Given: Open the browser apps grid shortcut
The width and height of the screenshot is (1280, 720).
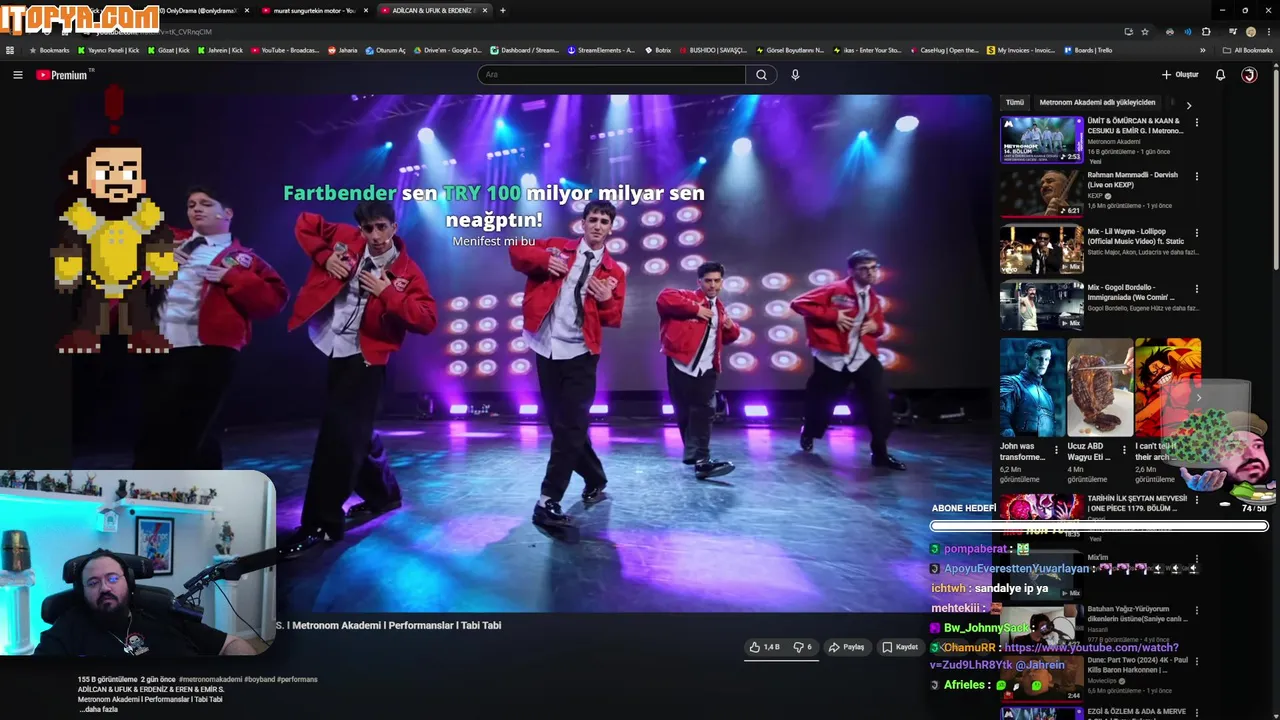Looking at the screenshot, I should [x=10, y=50].
